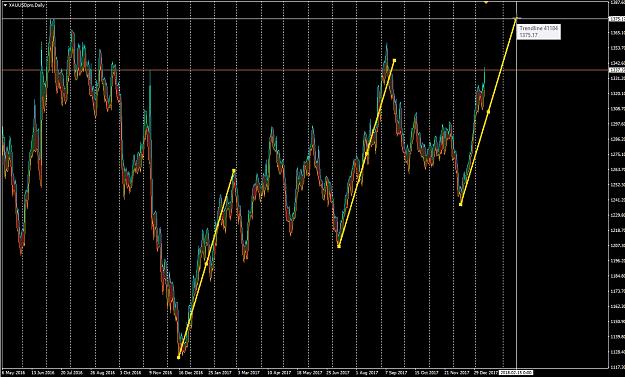Select the second trendline's bottom anchor point
The height and width of the screenshot is (377, 625).
click(339, 247)
